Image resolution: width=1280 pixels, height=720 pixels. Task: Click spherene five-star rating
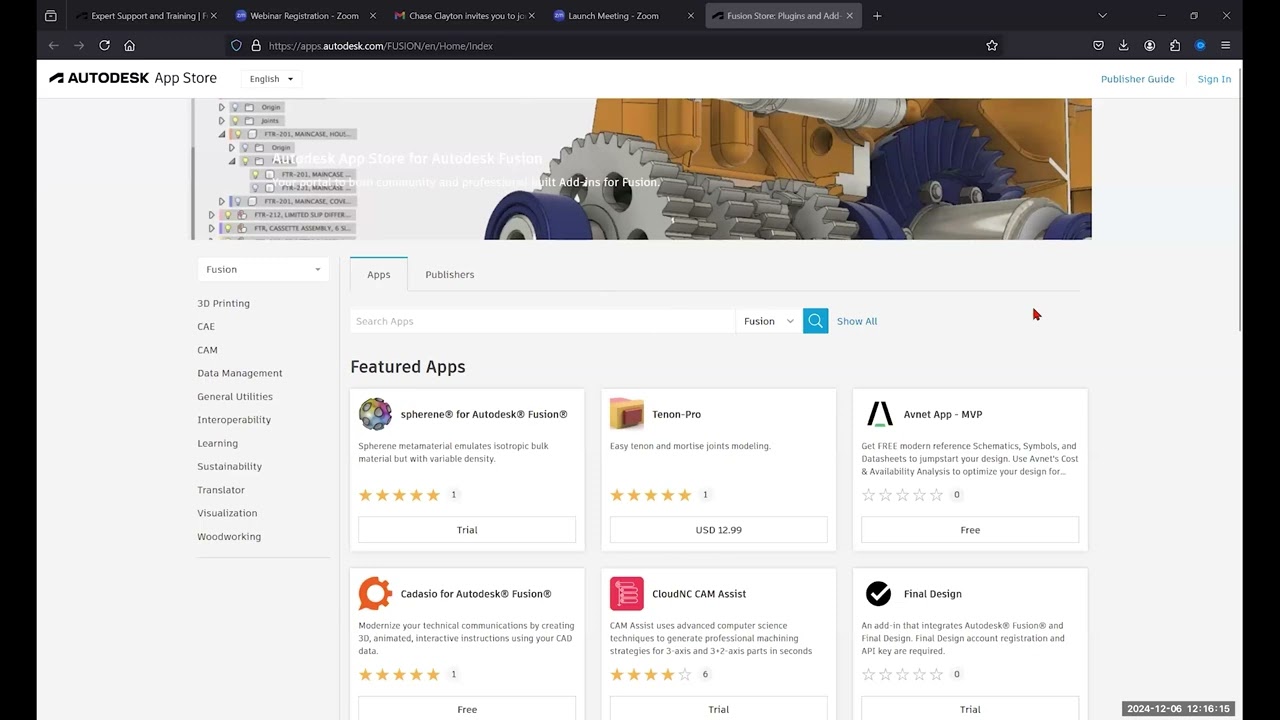(x=399, y=495)
